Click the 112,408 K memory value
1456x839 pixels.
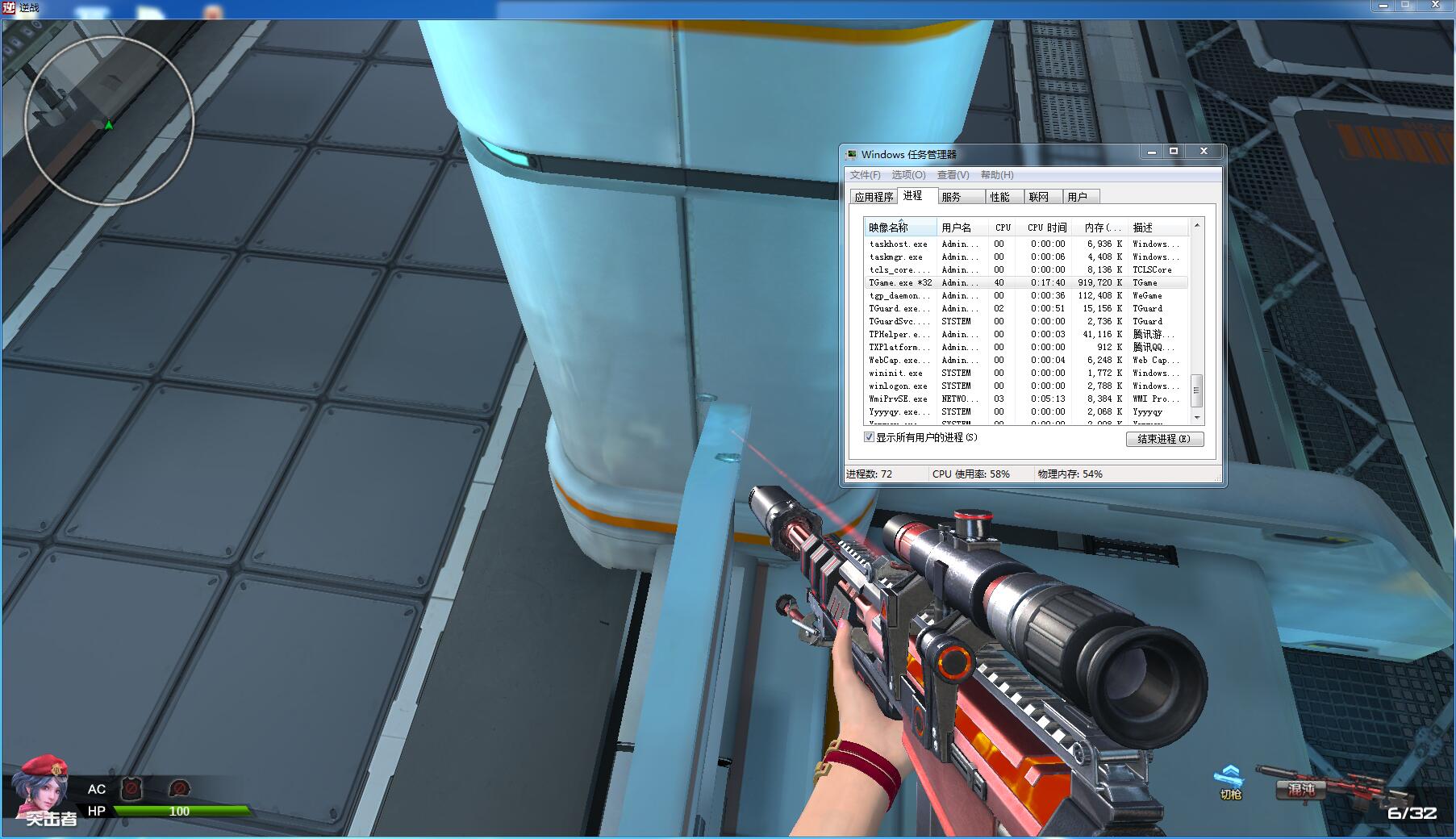tap(1099, 295)
